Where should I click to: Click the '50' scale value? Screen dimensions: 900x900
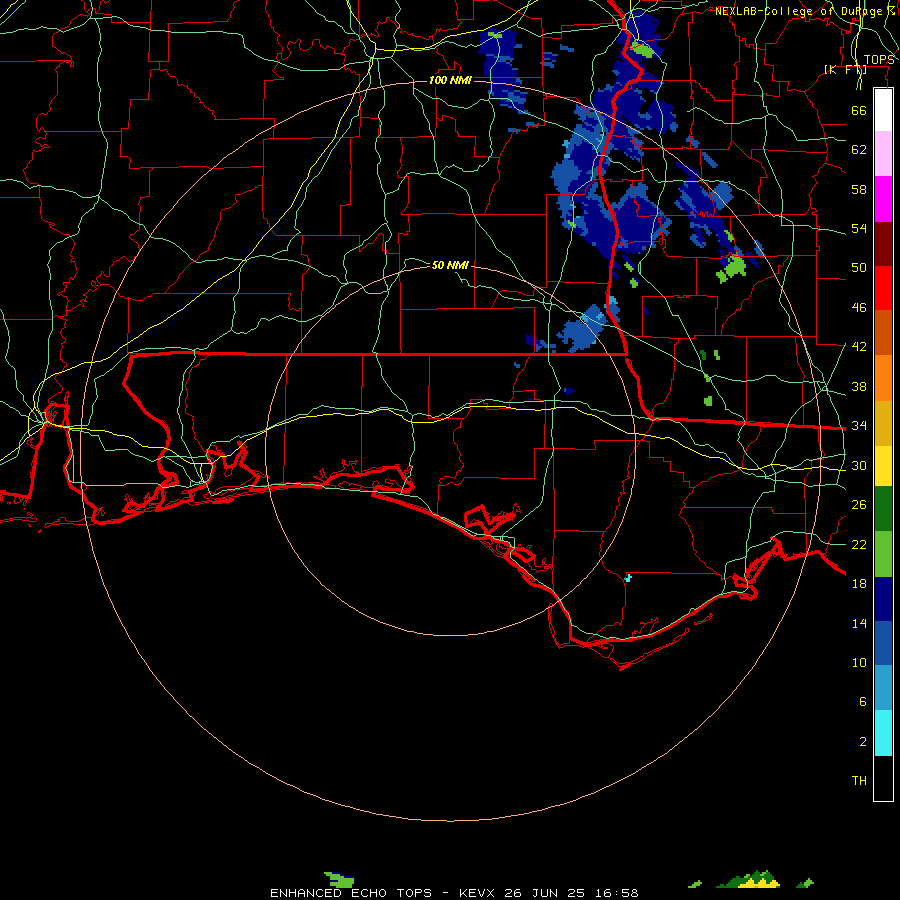(x=859, y=268)
